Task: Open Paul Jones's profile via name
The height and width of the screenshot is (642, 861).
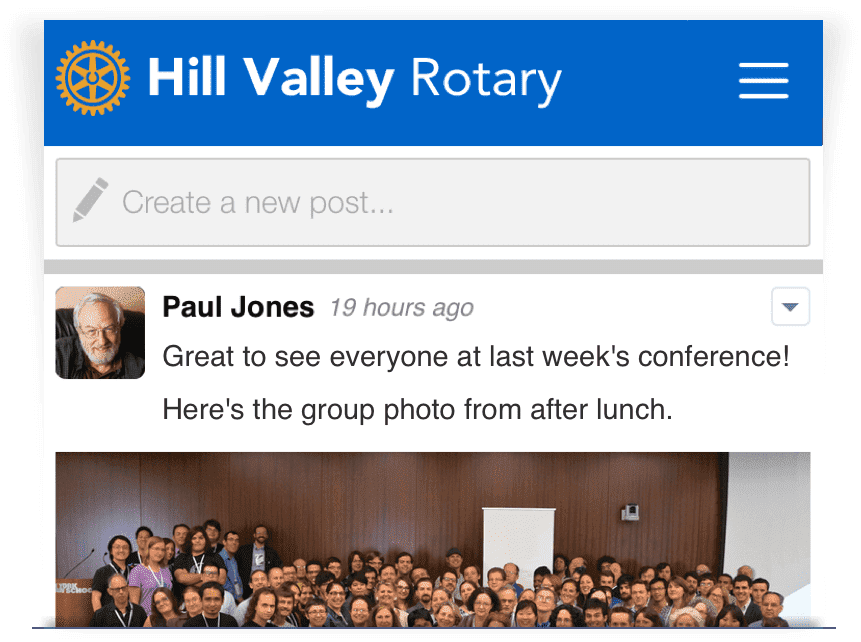Action: pyautogui.click(x=238, y=307)
